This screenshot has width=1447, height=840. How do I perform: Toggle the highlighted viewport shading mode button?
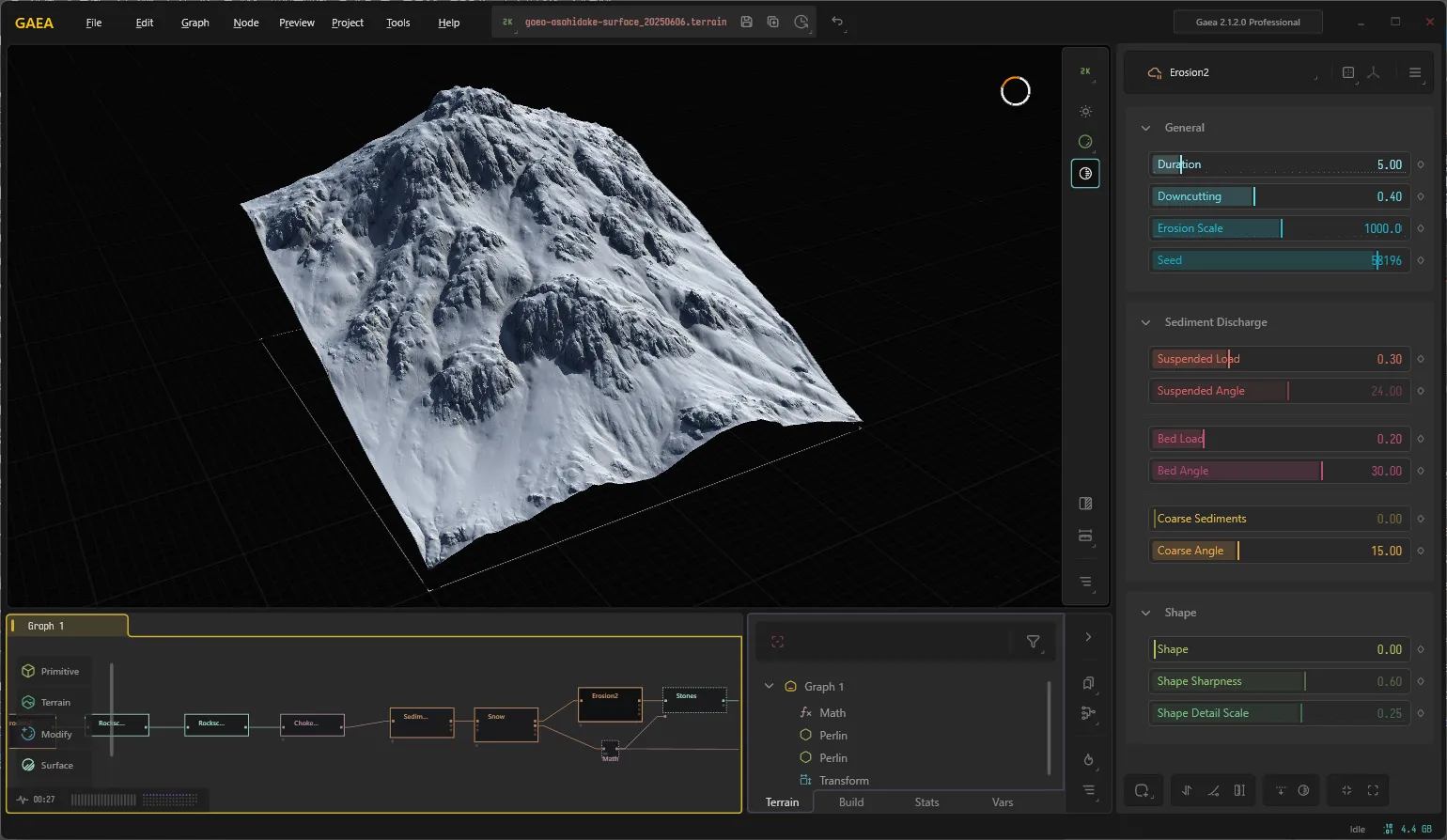point(1085,173)
